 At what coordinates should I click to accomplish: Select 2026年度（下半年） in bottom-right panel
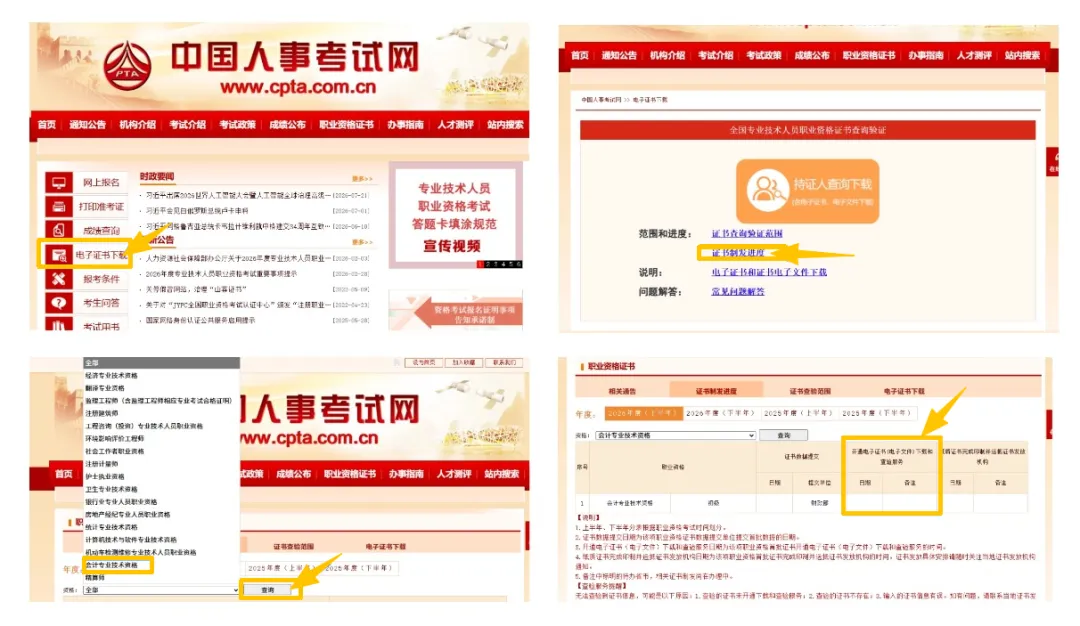click(720, 413)
